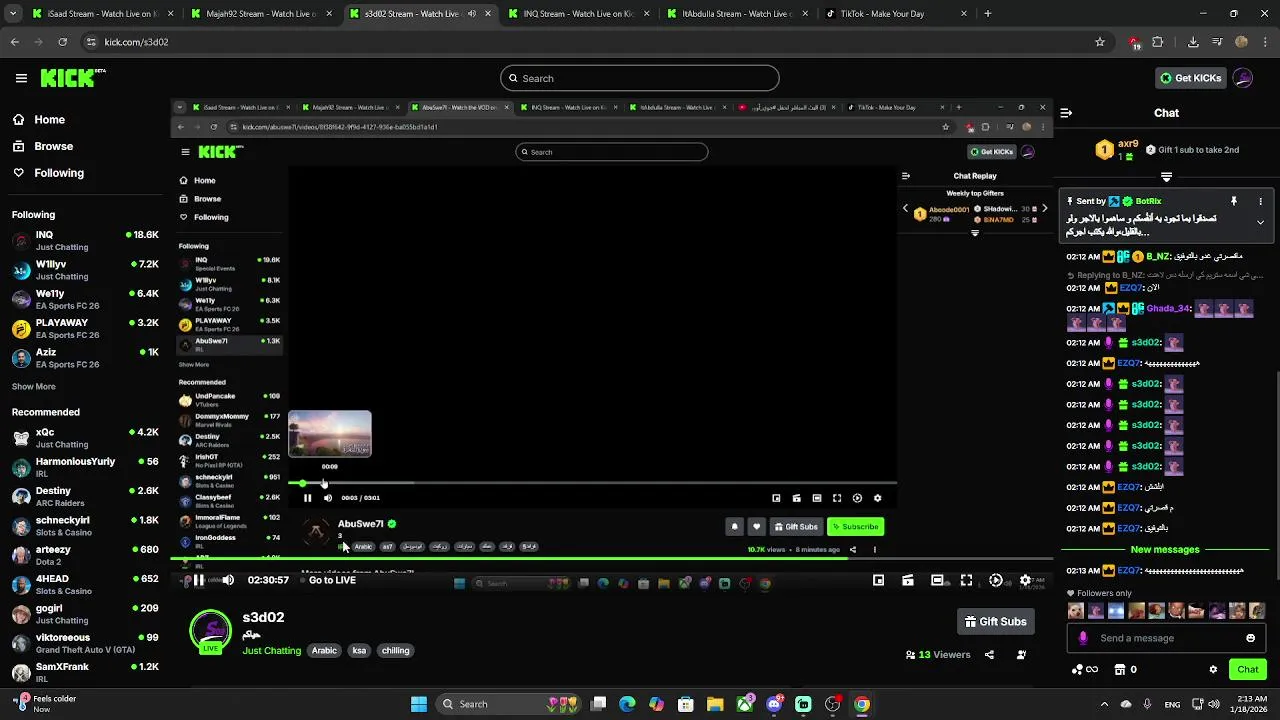Click Gift Subs for s3d02
Screen dimensions: 1280x720
995,622
